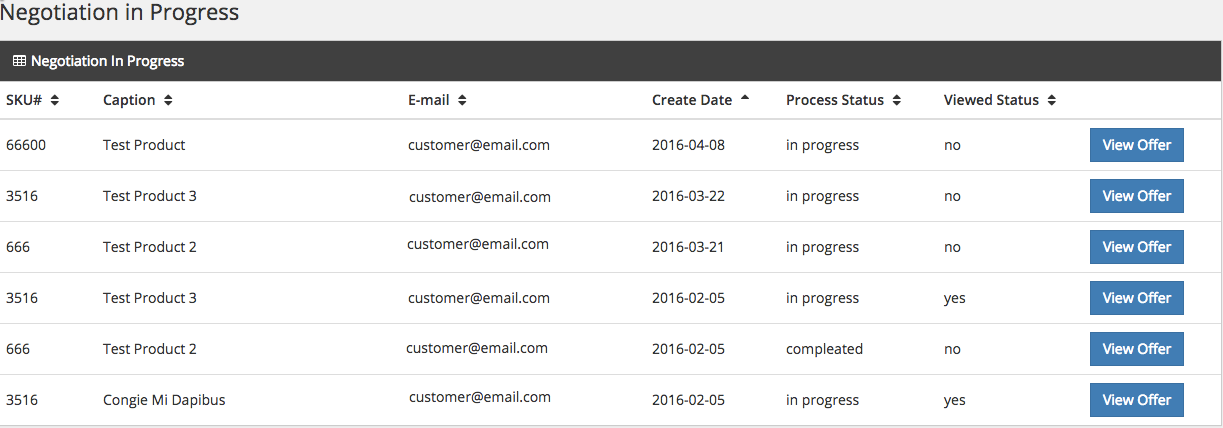Open View Offer for 2016-03-22 row
Screen dimensions: 1223x428
click(x=1136, y=196)
